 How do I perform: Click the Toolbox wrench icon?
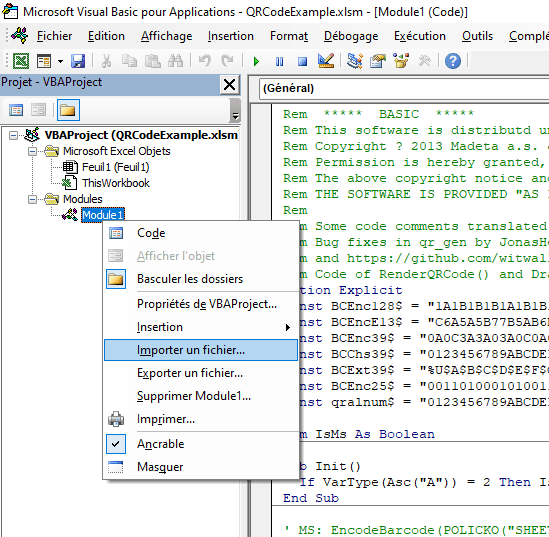pyautogui.click(x=424, y=61)
